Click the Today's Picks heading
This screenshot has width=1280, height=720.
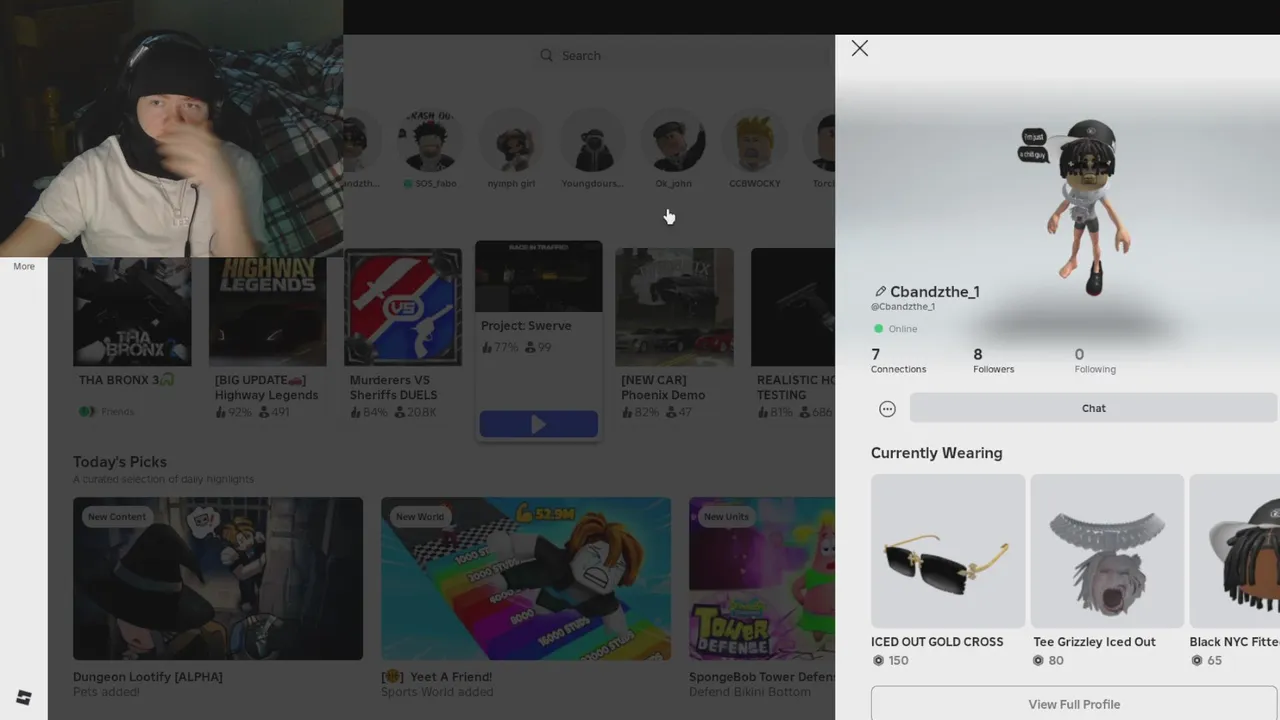point(120,462)
